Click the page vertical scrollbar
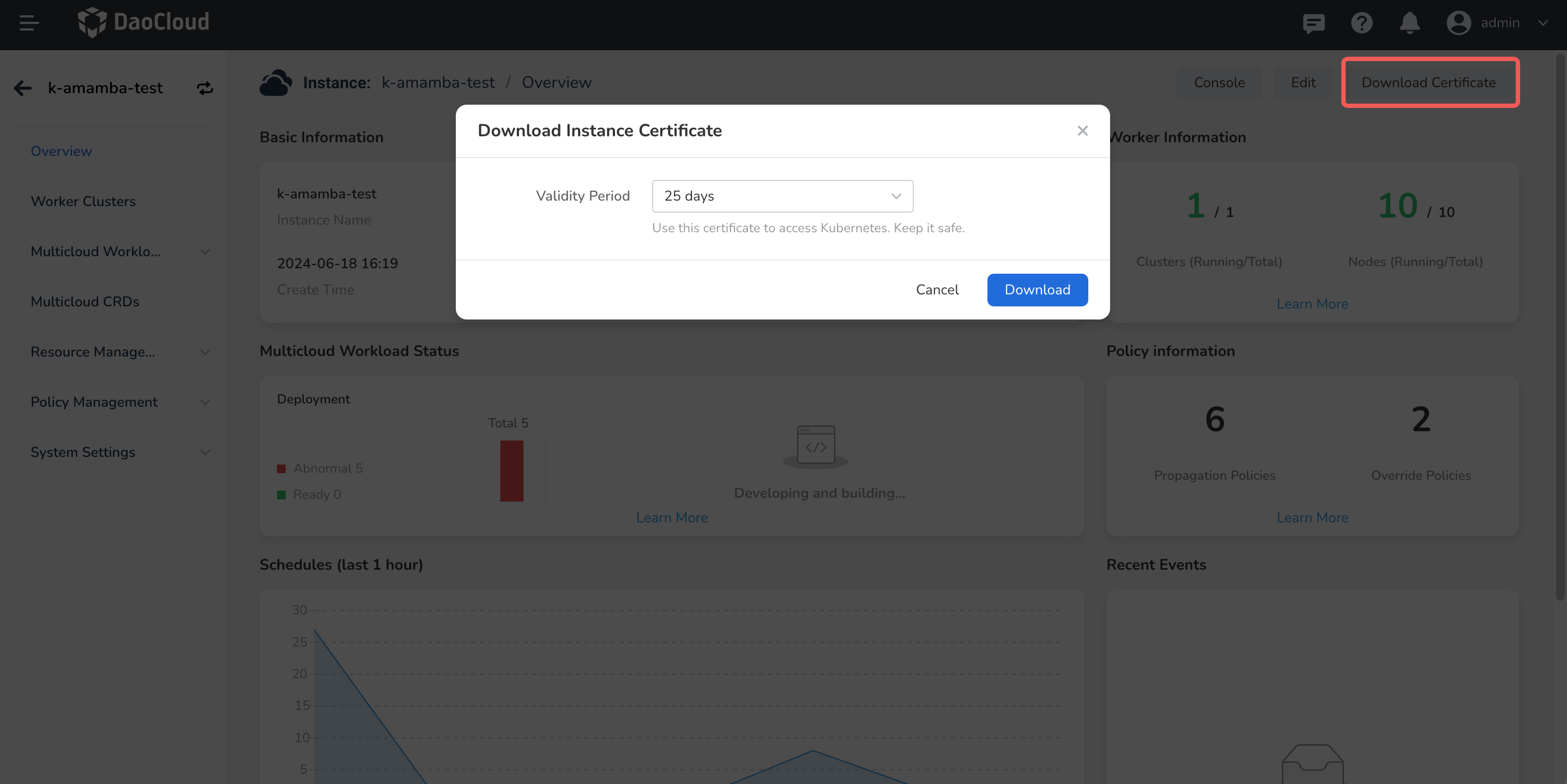Viewport: 1567px width, 784px height. click(1561, 328)
